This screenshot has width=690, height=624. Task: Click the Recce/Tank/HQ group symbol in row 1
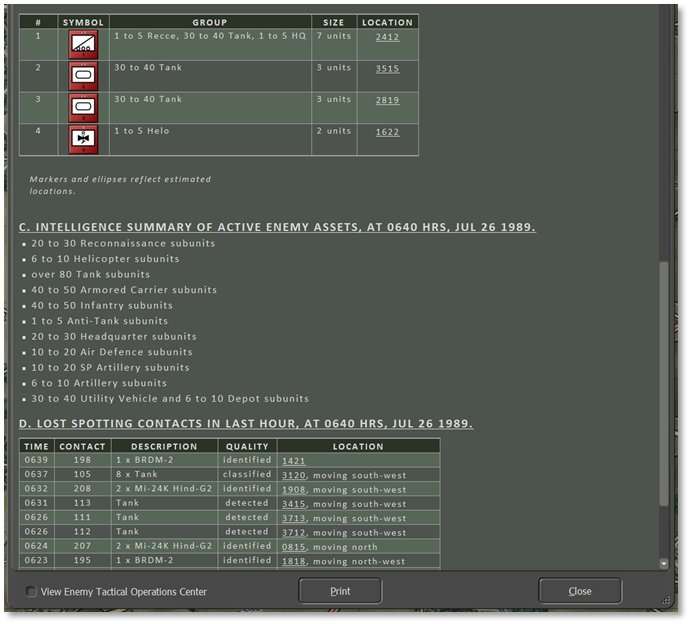83,44
